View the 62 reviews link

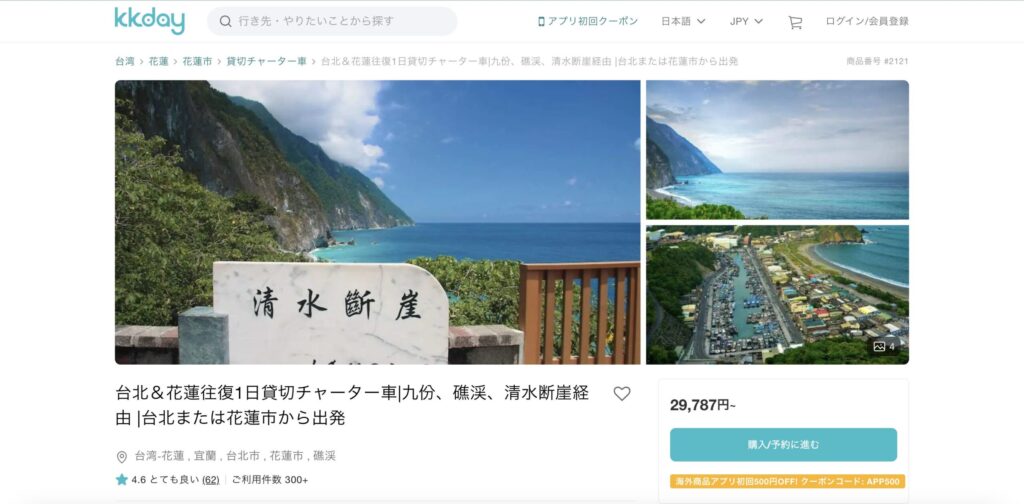point(210,480)
